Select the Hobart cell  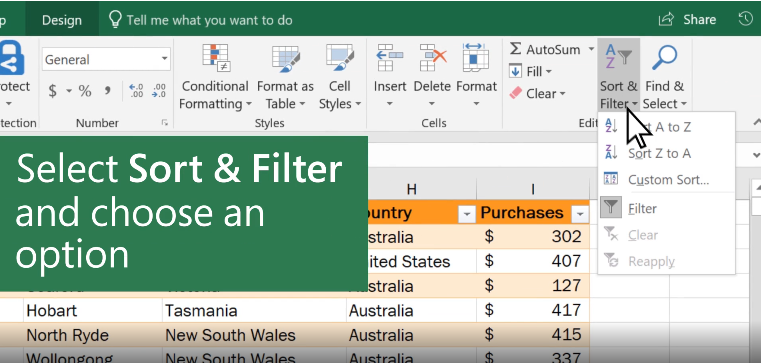coord(93,311)
